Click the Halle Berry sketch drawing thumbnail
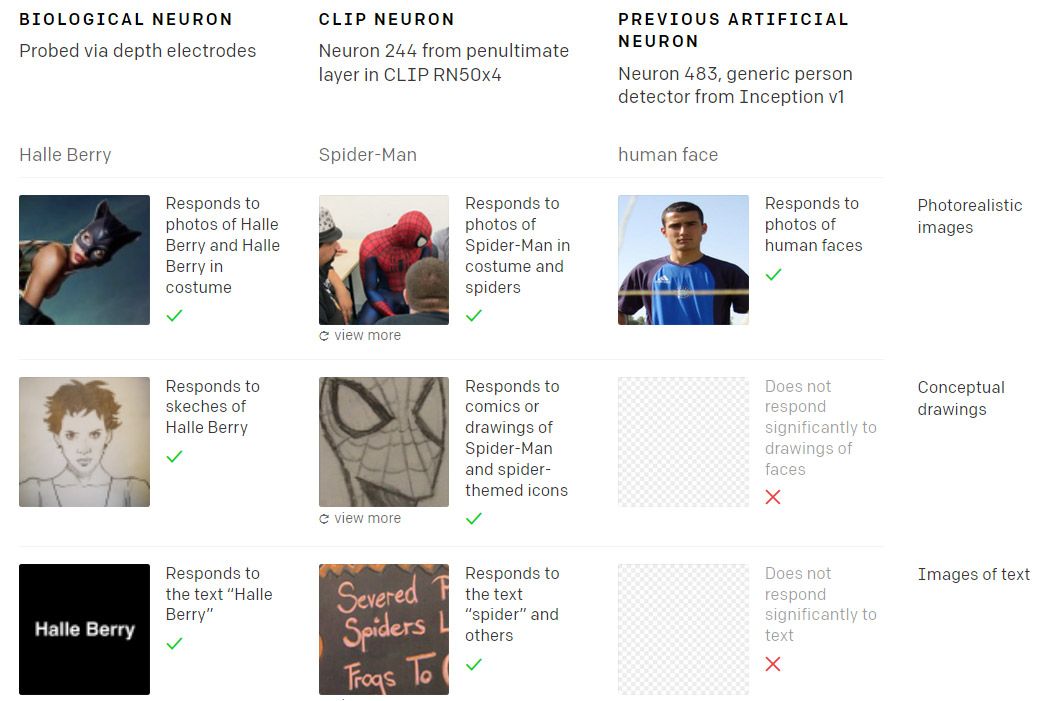Viewport: 1047px width, 701px height. (84, 442)
